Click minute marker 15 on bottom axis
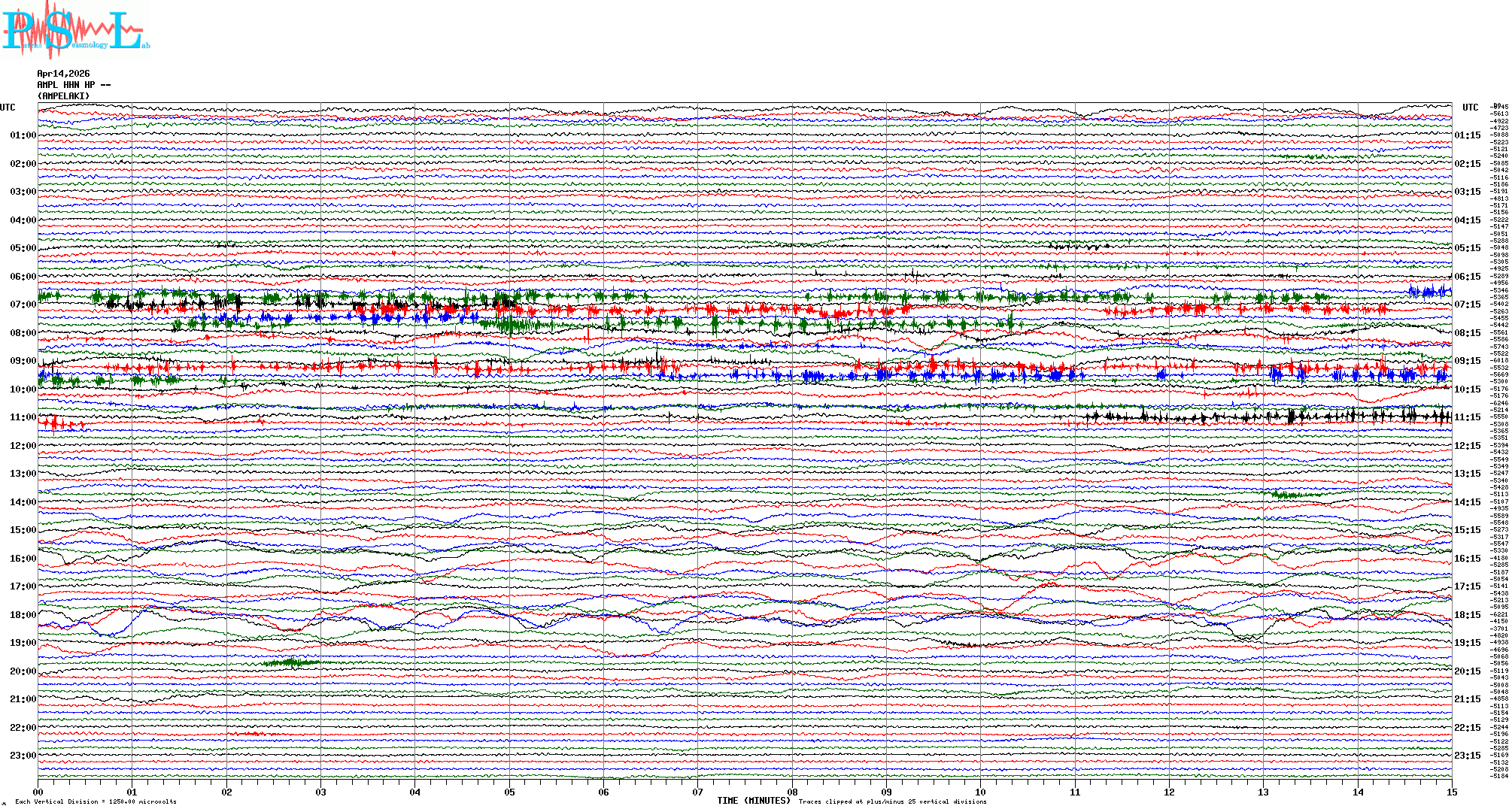 (1452, 792)
